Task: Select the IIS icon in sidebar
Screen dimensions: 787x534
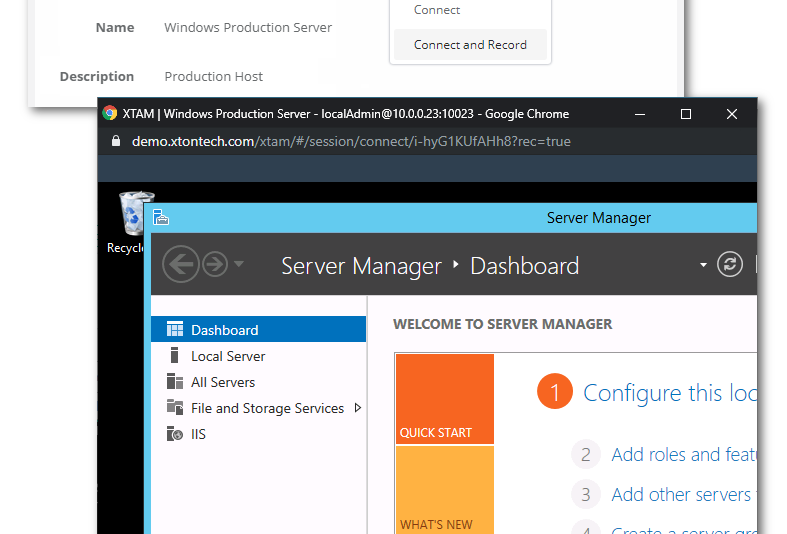Action: [175, 434]
